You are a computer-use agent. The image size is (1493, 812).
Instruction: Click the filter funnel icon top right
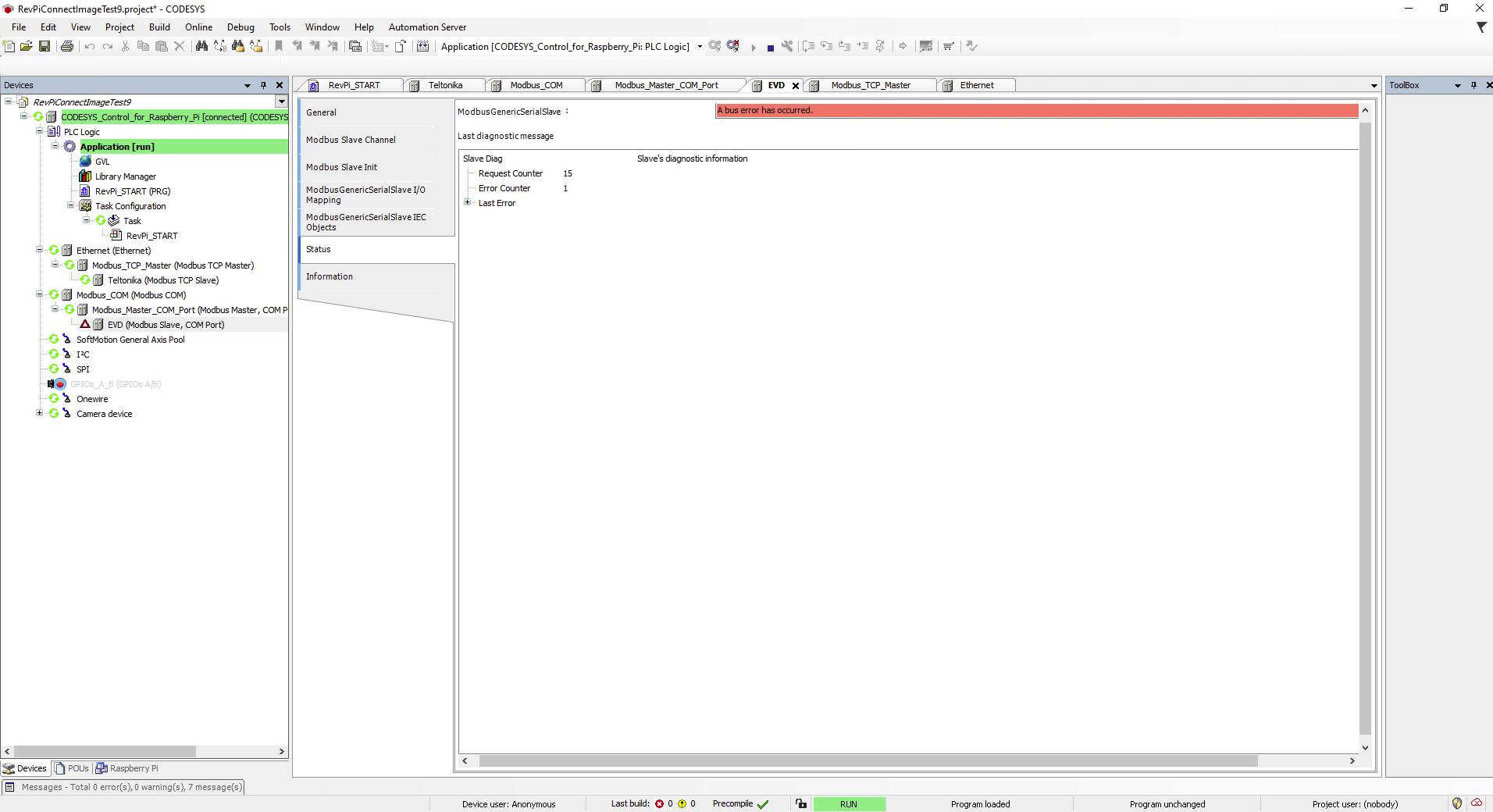[x=1481, y=27]
